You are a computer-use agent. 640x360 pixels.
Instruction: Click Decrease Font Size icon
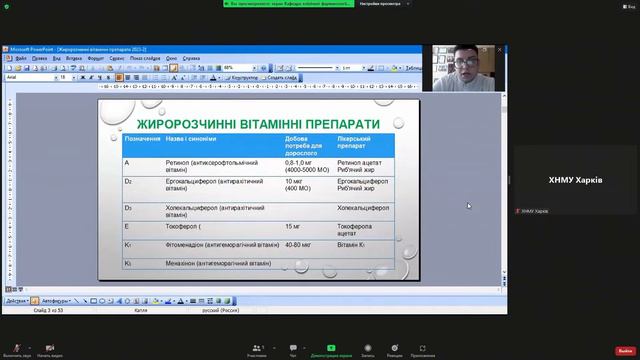(183, 78)
